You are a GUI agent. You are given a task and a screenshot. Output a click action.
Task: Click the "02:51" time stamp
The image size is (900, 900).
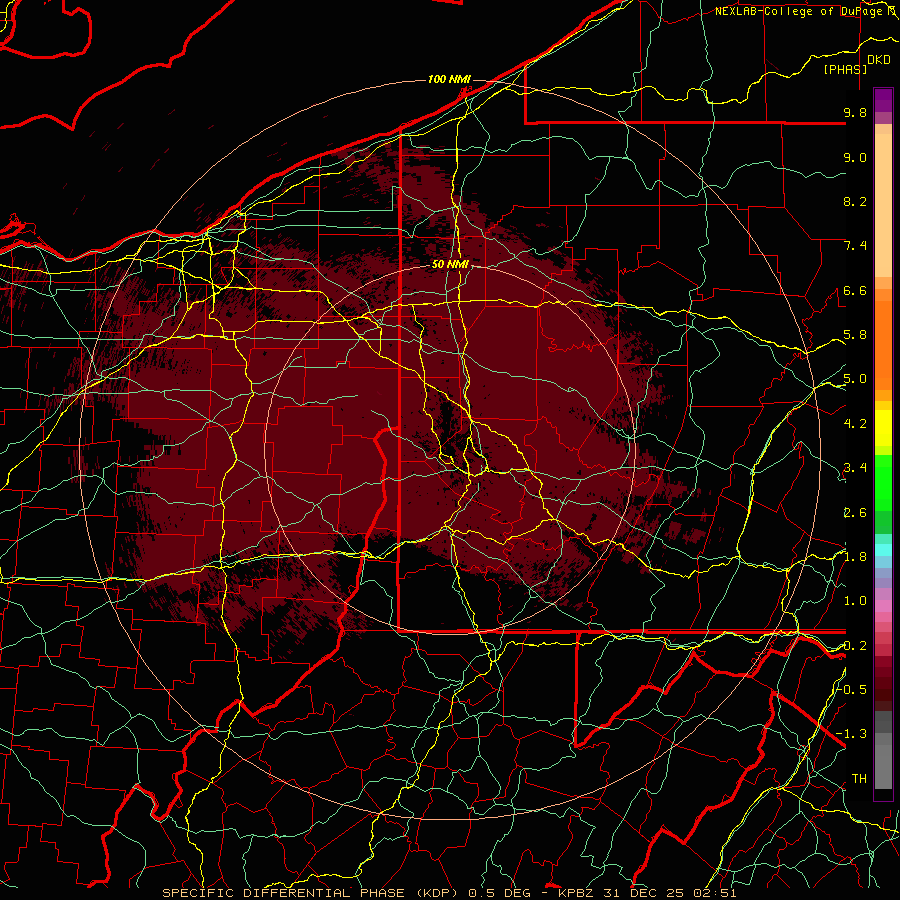pos(714,893)
